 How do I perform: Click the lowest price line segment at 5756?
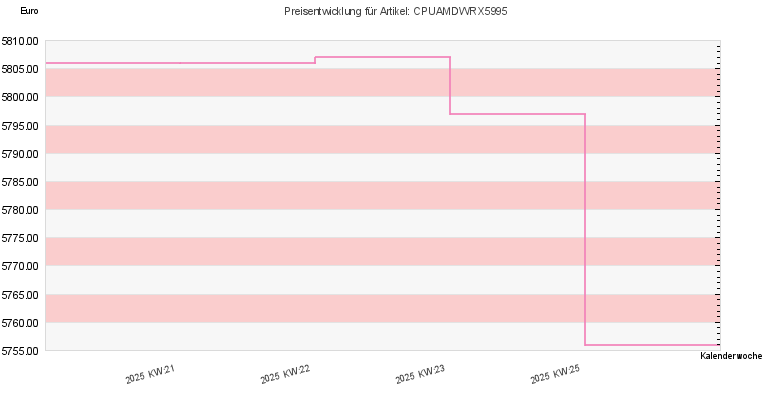[652, 345]
